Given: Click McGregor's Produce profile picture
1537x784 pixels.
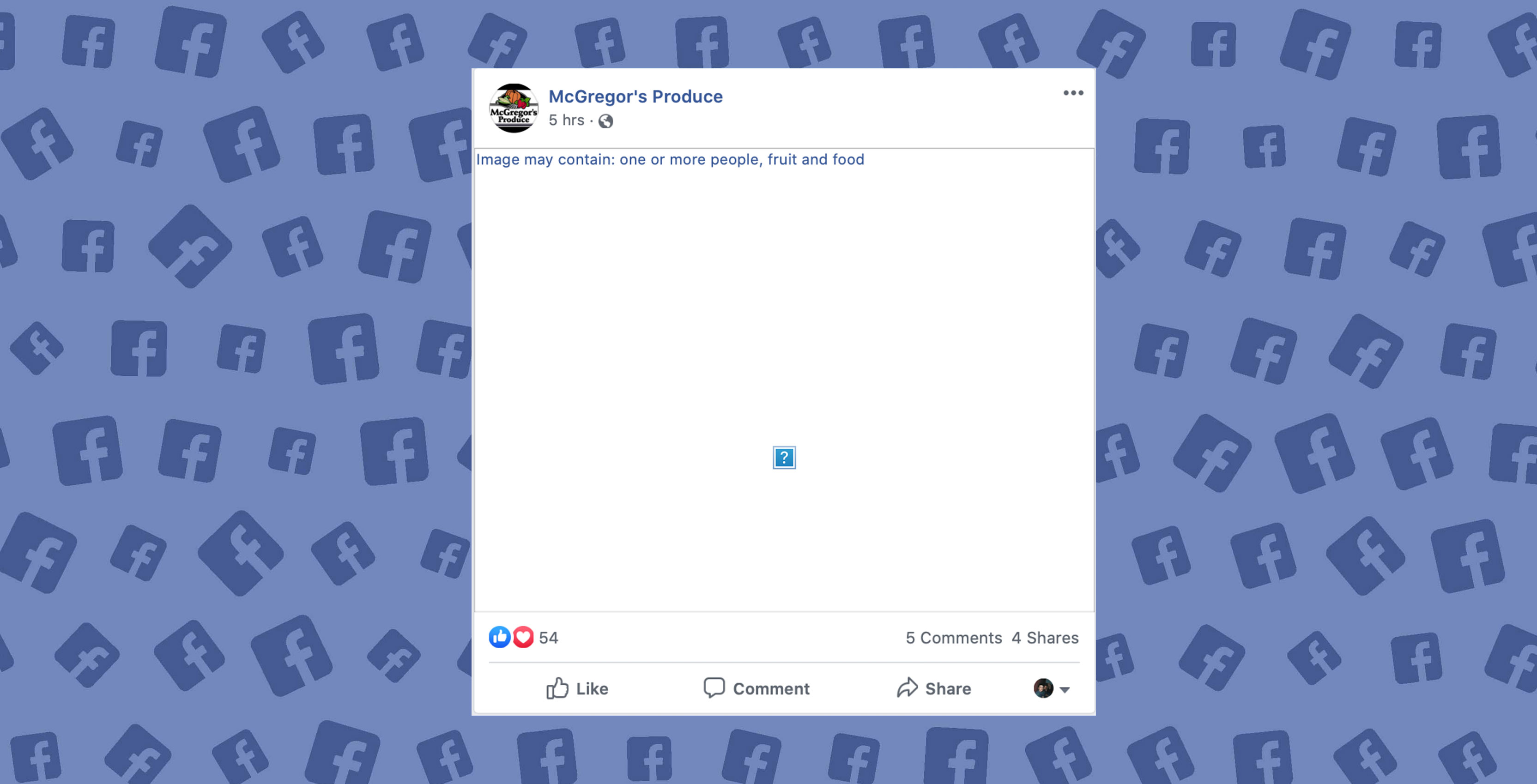Looking at the screenshot, I should pyautogui.click(x=514, y=108).
